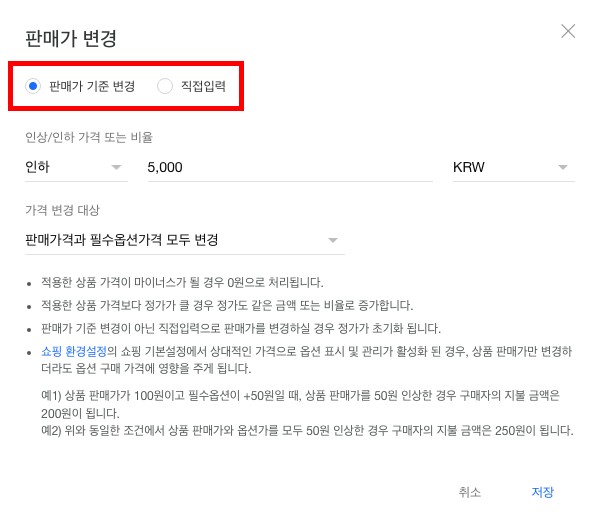Click the arrow icon beside KRW
600x520 pixels.
(563, 167)
